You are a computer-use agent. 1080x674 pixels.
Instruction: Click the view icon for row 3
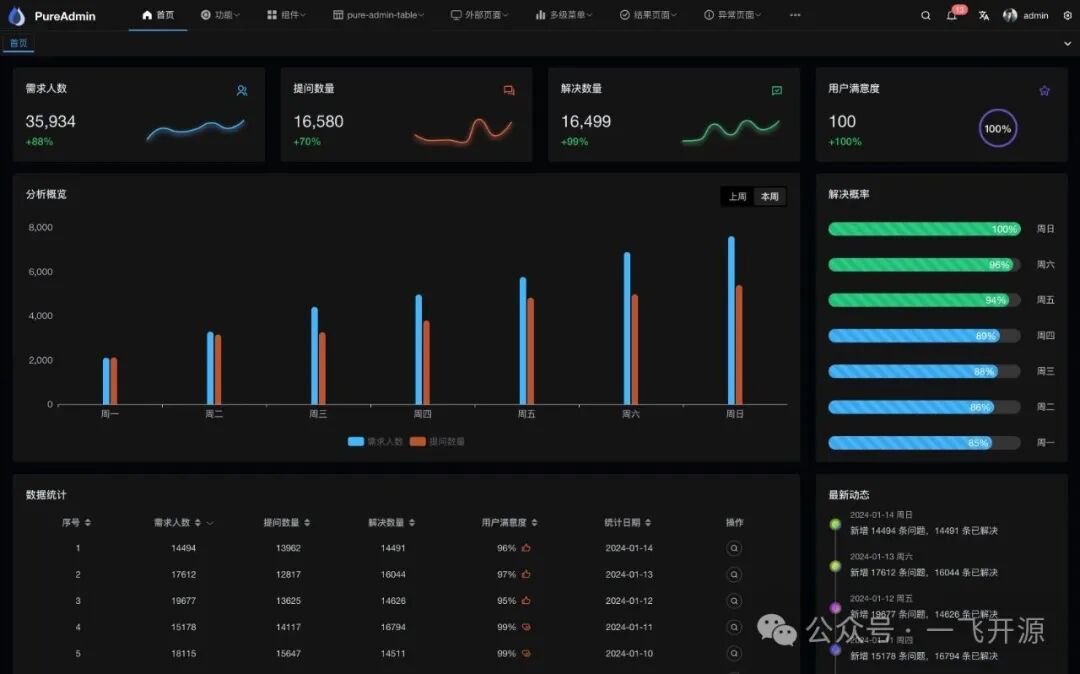click(734, 601)
